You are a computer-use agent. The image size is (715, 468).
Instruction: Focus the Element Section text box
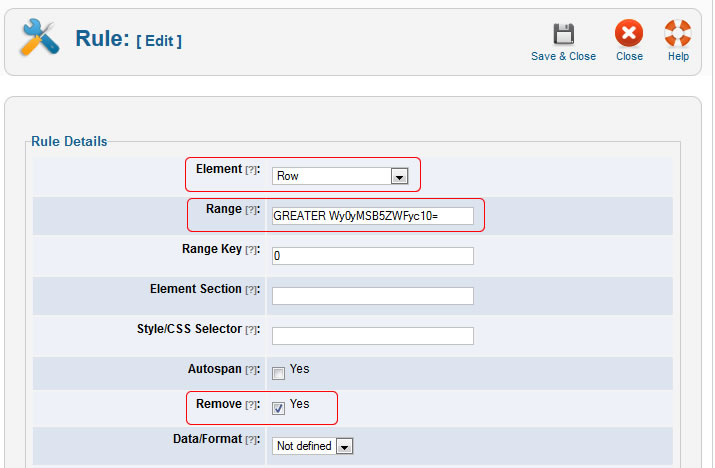(x=372, y=296)
